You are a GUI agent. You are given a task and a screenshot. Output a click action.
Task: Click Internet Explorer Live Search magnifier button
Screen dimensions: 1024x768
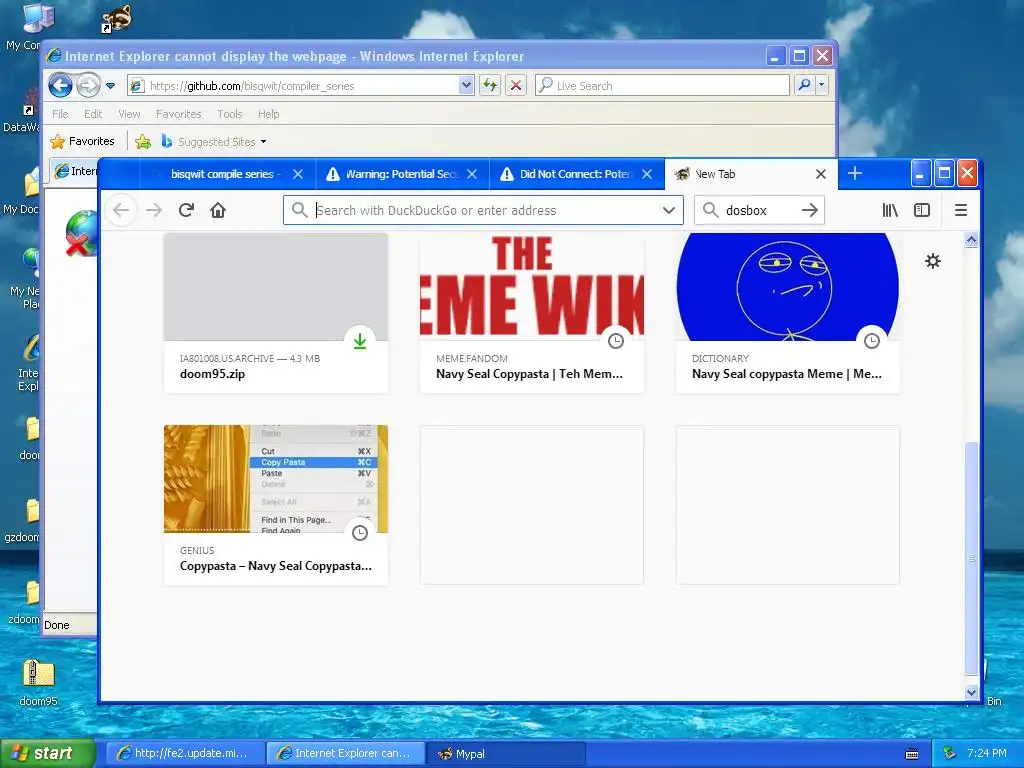[805, 85]
